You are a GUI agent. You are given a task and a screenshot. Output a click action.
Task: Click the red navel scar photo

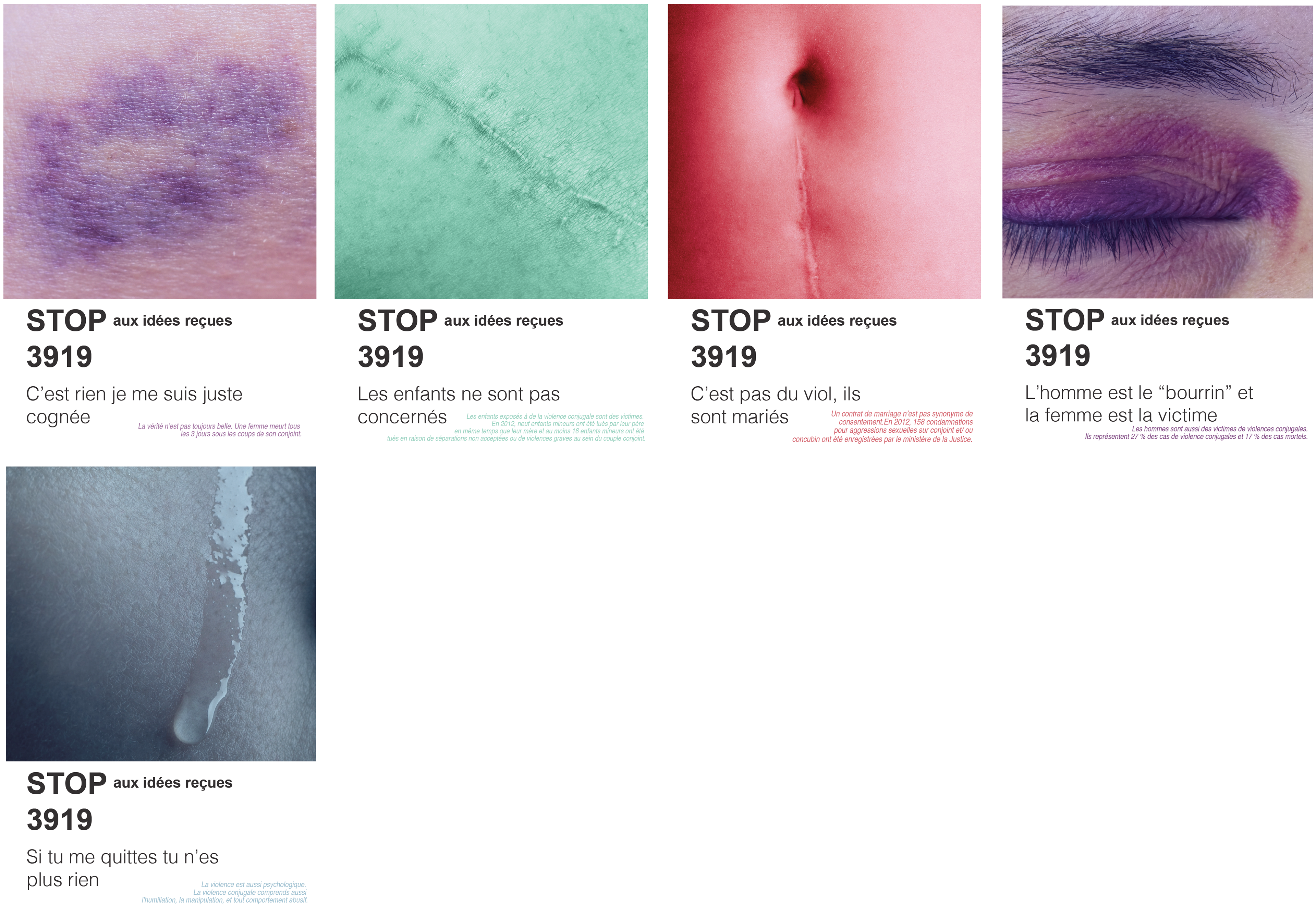pos(824,151)
